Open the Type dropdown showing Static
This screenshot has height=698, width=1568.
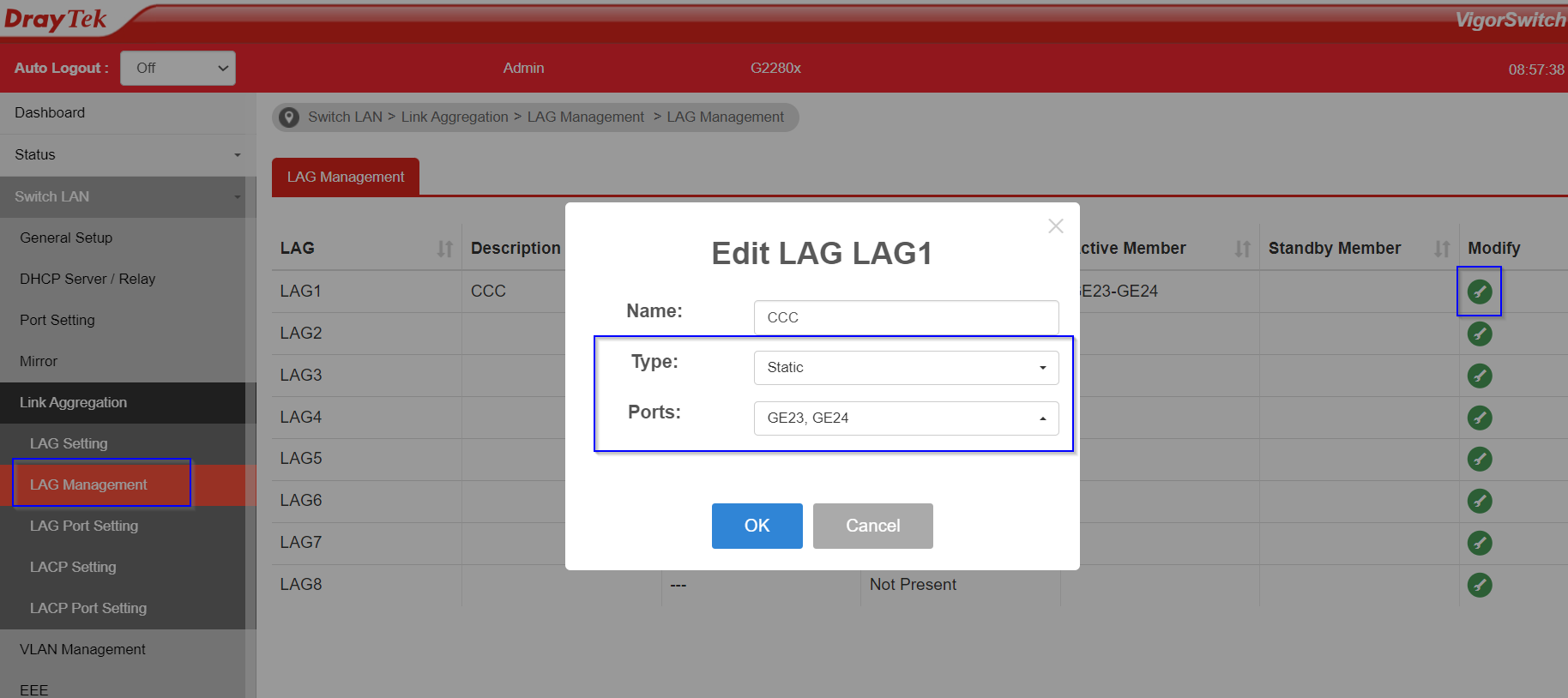906,368
